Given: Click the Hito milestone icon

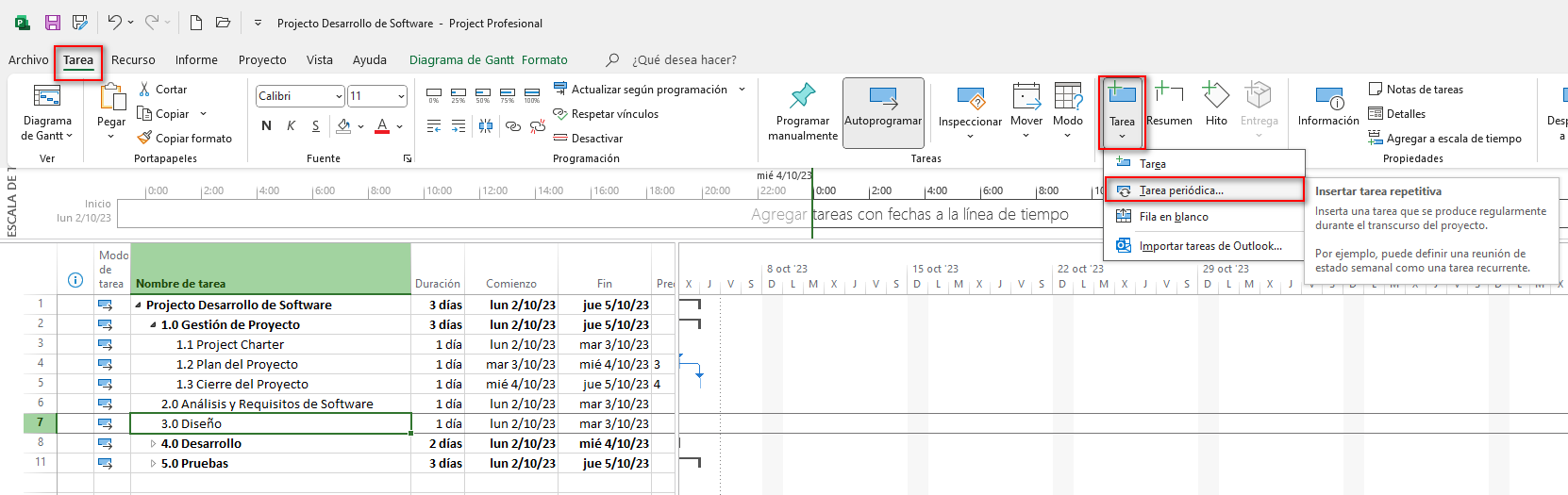Looking at the screenshot, I should click(1216, 96).
